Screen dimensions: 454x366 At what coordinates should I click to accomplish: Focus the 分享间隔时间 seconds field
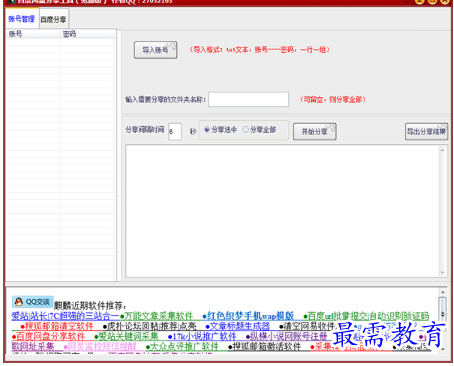(x=175, y=131)
